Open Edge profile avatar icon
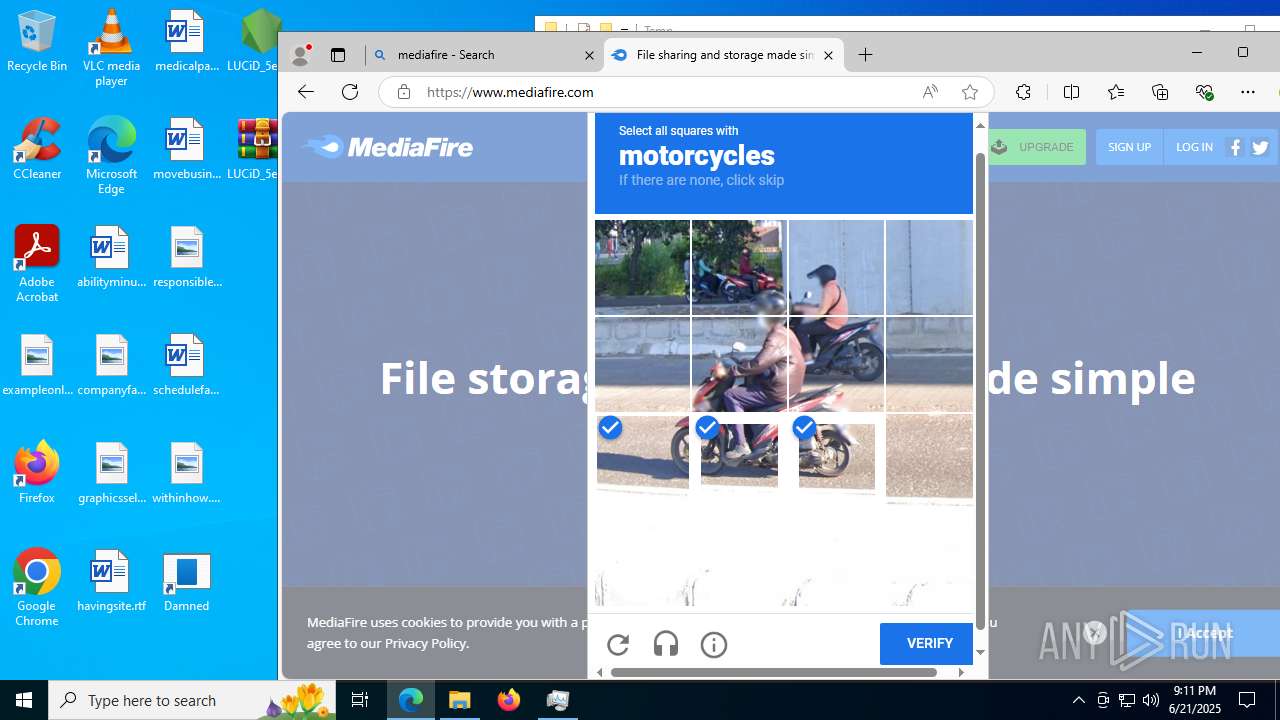1280x720 pixels. point(300,55)
